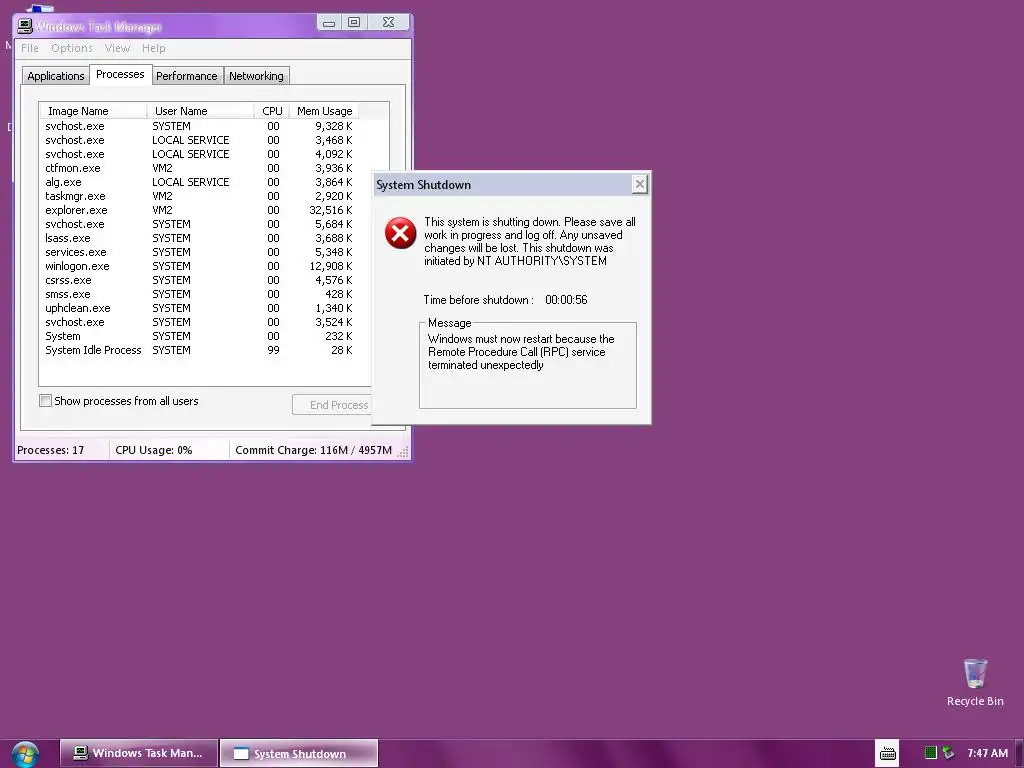Screen dimensions: 1024x768
Task: Select the services.exe process row
Action: click(x=199, y=252)
